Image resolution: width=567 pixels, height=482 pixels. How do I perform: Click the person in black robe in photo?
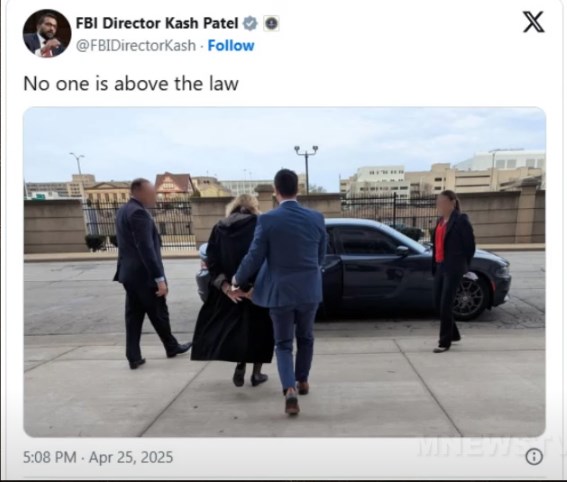tap(233, 289)
